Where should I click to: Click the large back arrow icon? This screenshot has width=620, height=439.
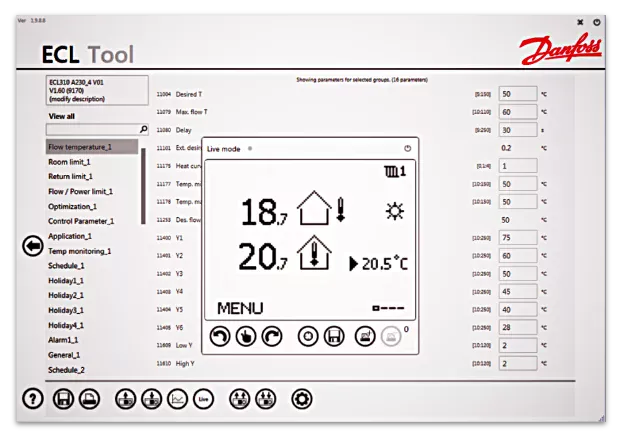[x=33, y=246]
